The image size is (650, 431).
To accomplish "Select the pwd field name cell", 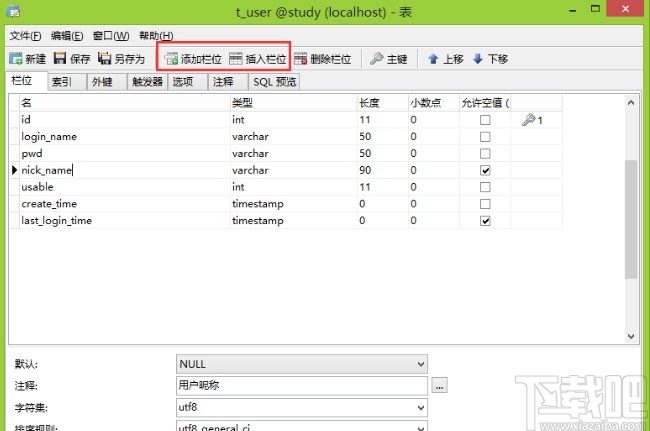I will [x=125, y=153].
